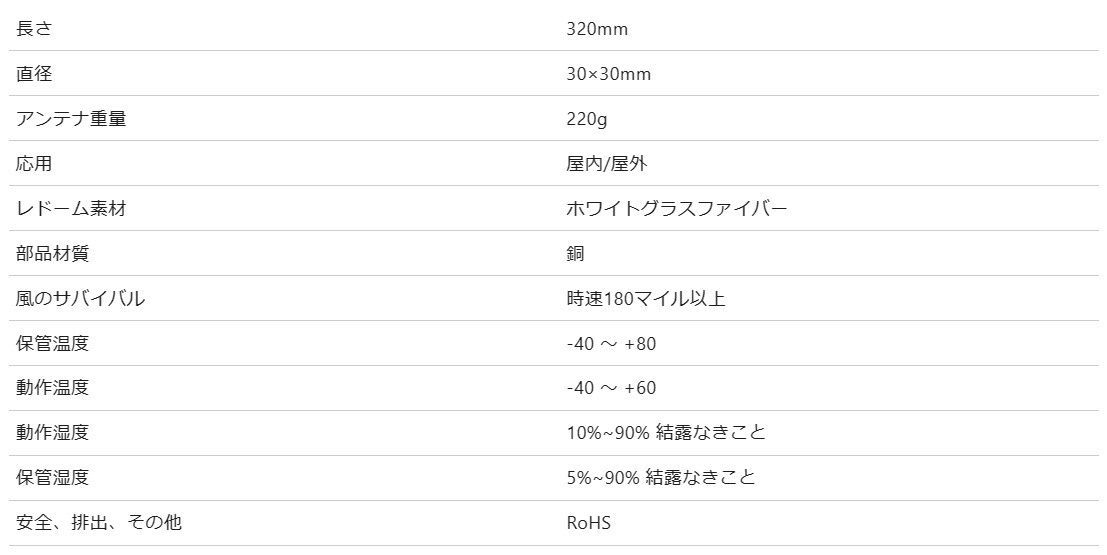Viewport: 1107px width, 555px height.
Task: Click the 応用 row label
Action: click(34, 164)
